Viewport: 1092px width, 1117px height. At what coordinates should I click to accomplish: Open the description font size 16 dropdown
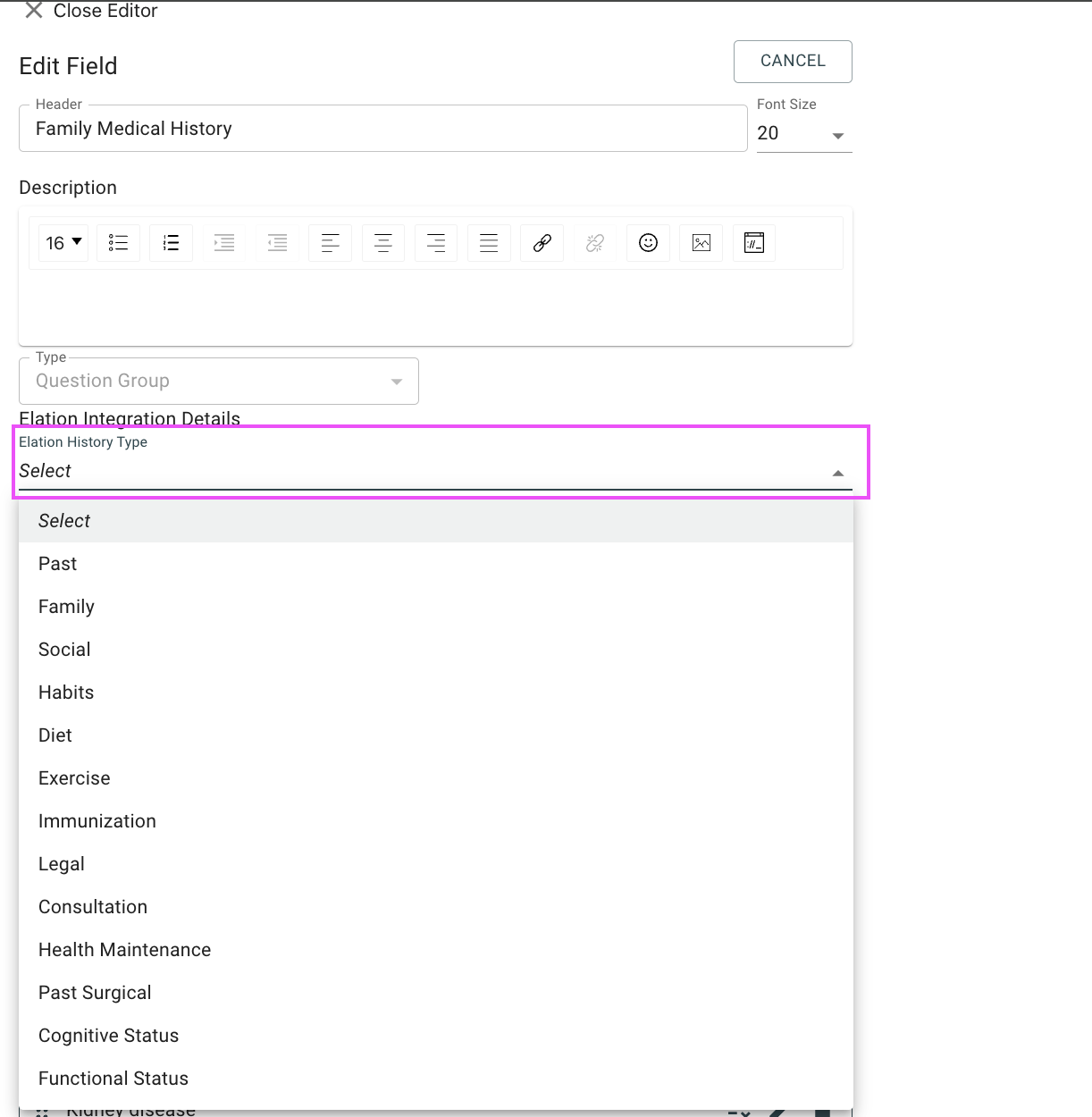pos(63,243)
